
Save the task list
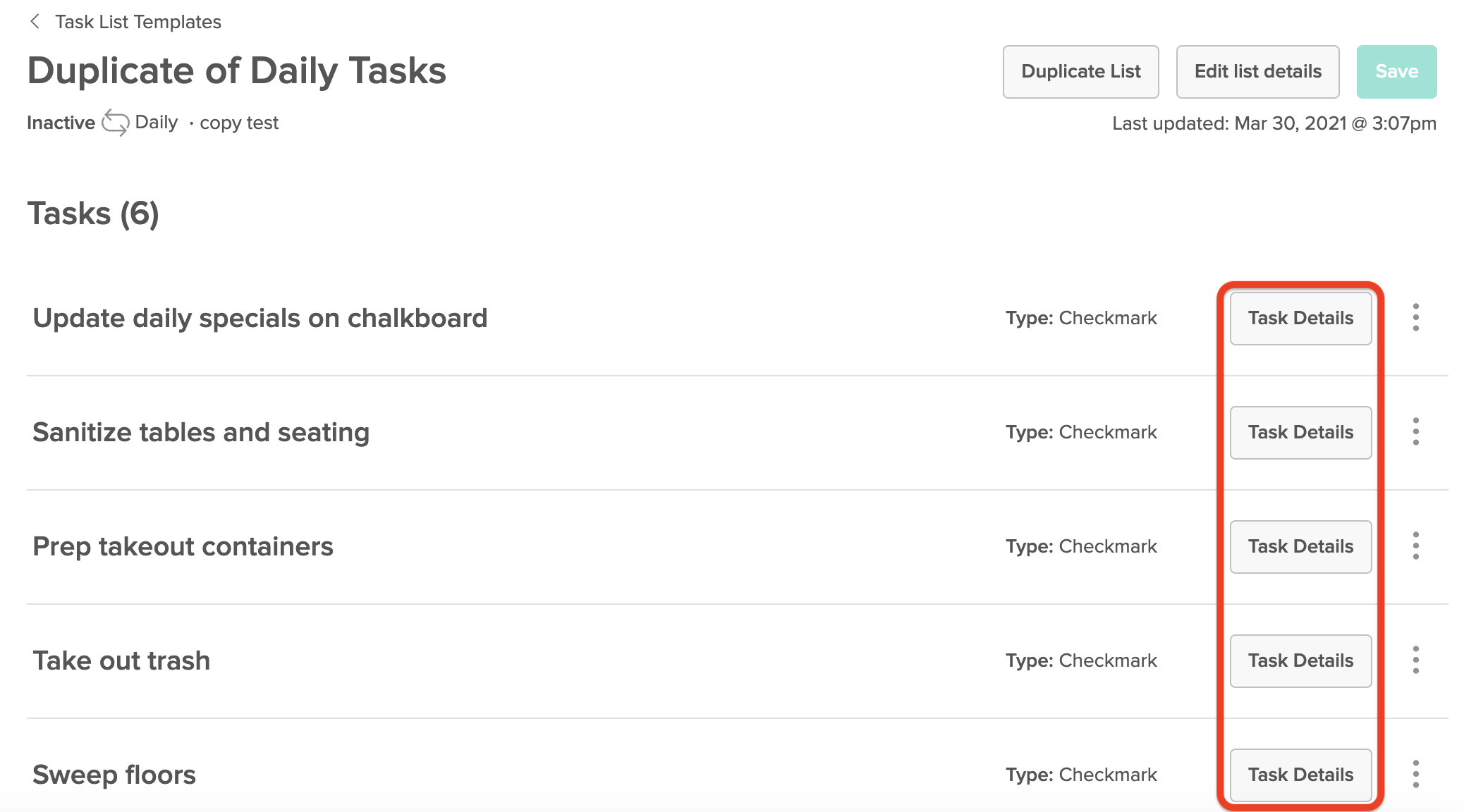[x=1396, y=72]
